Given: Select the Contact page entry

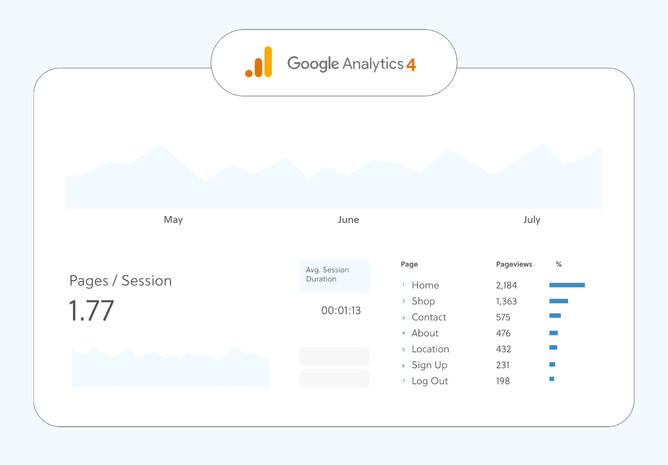Looking at the screenshot, I should click(x=429, y=317).
